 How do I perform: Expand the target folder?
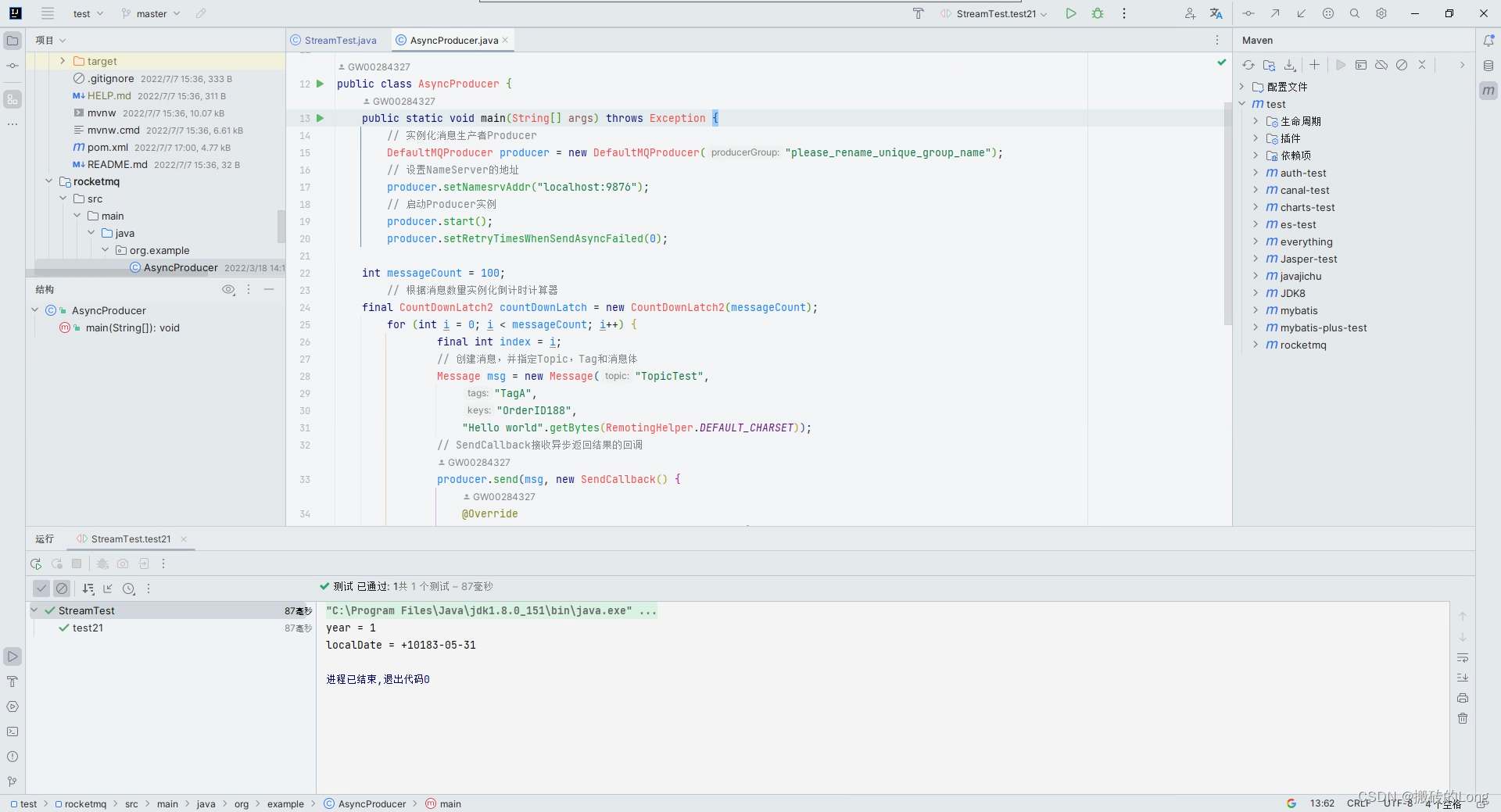coord(63,61)
